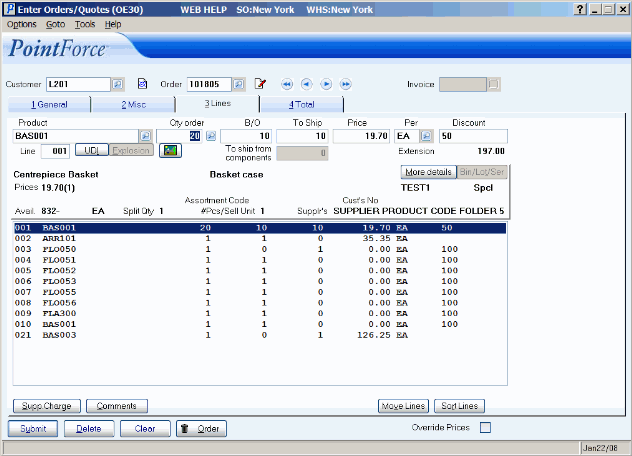Go to first record navigation arrow
Image resolution: width=632 pixels, height=456 pixels.
287,84
